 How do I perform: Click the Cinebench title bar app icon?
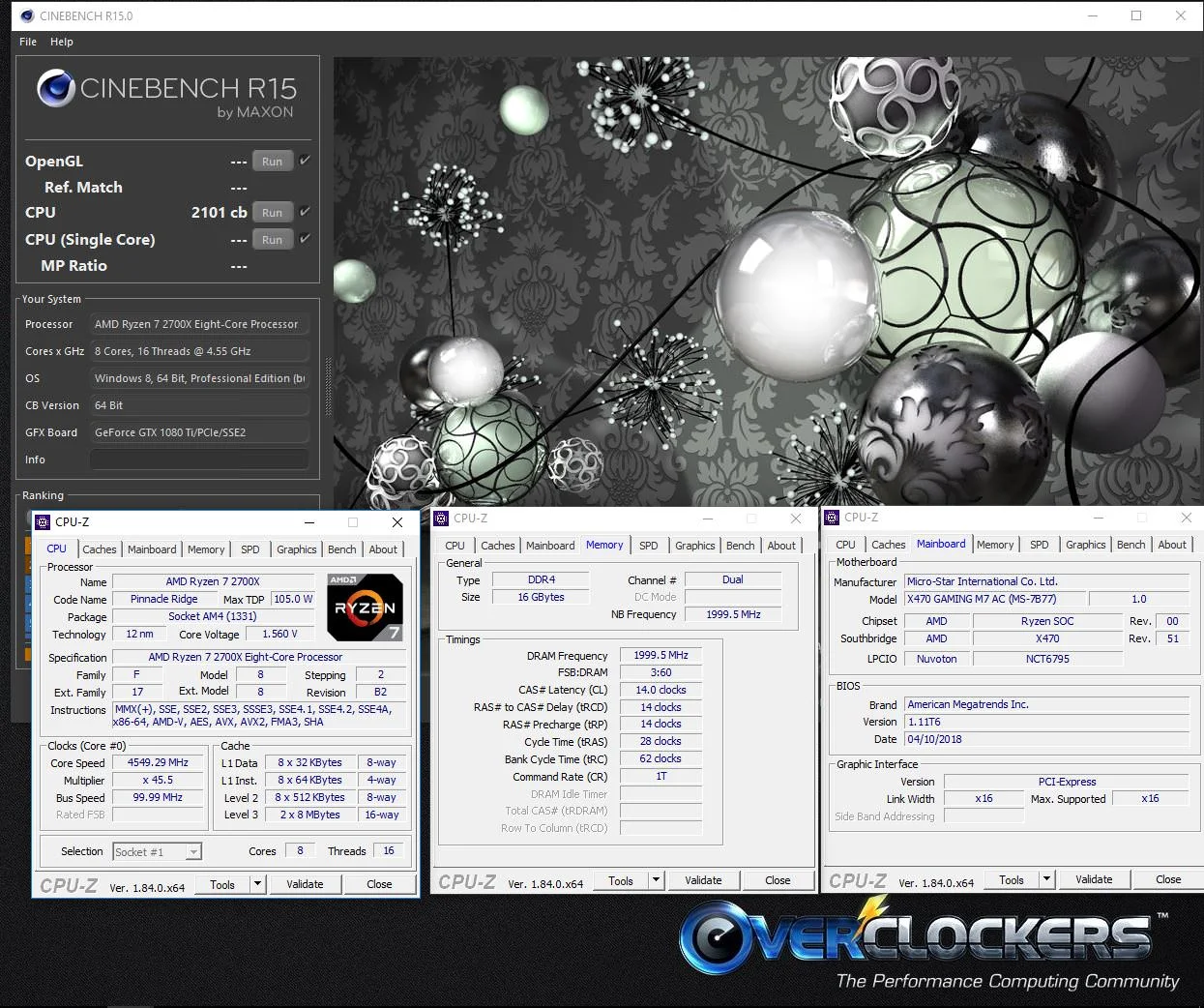[x=27, y=15]
